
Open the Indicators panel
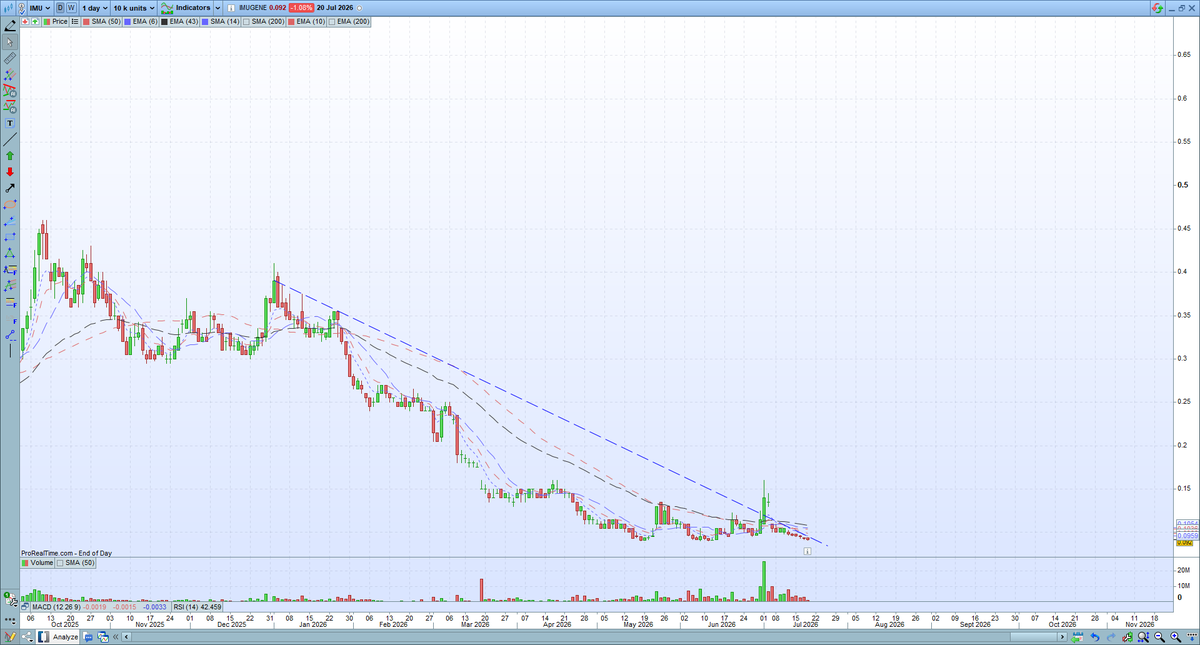click(185, 8)
